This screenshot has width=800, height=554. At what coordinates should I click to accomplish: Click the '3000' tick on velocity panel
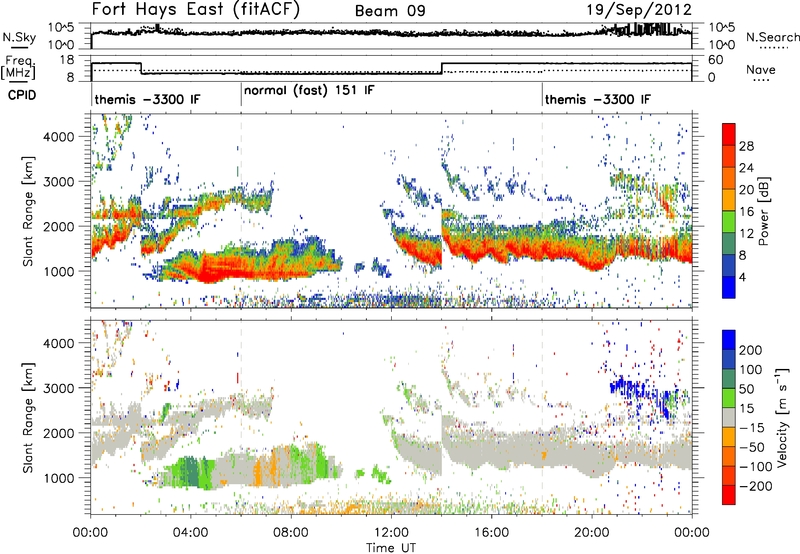click(x=58, y=388)
